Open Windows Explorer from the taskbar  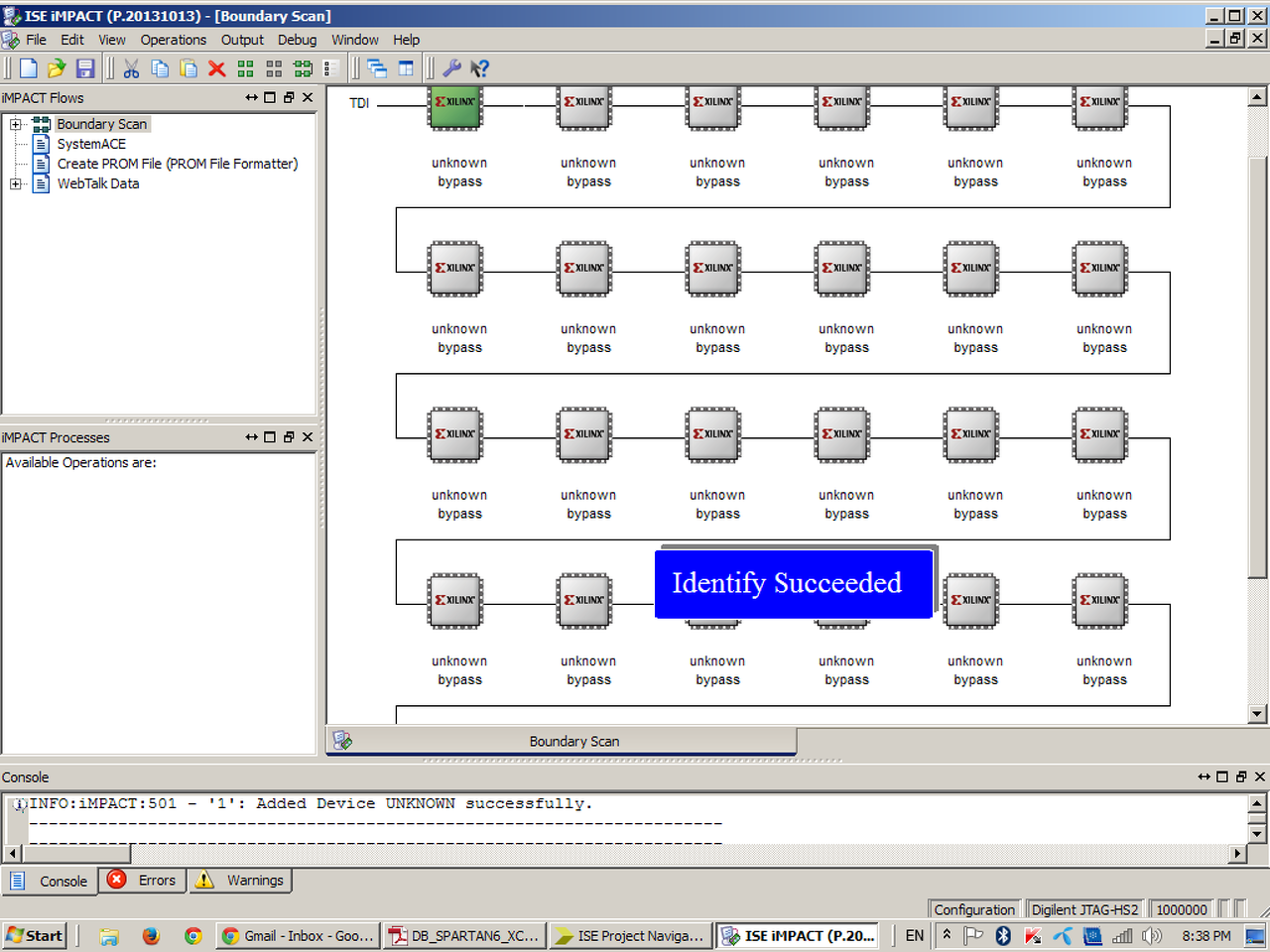coord(108,935)
